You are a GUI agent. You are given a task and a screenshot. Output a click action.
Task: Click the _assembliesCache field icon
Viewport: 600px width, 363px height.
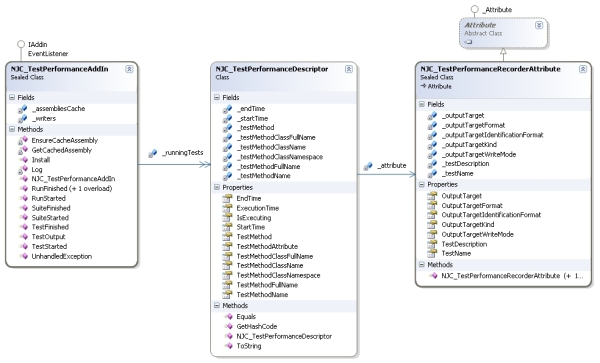pyautogui.click(x=23, y=109)
